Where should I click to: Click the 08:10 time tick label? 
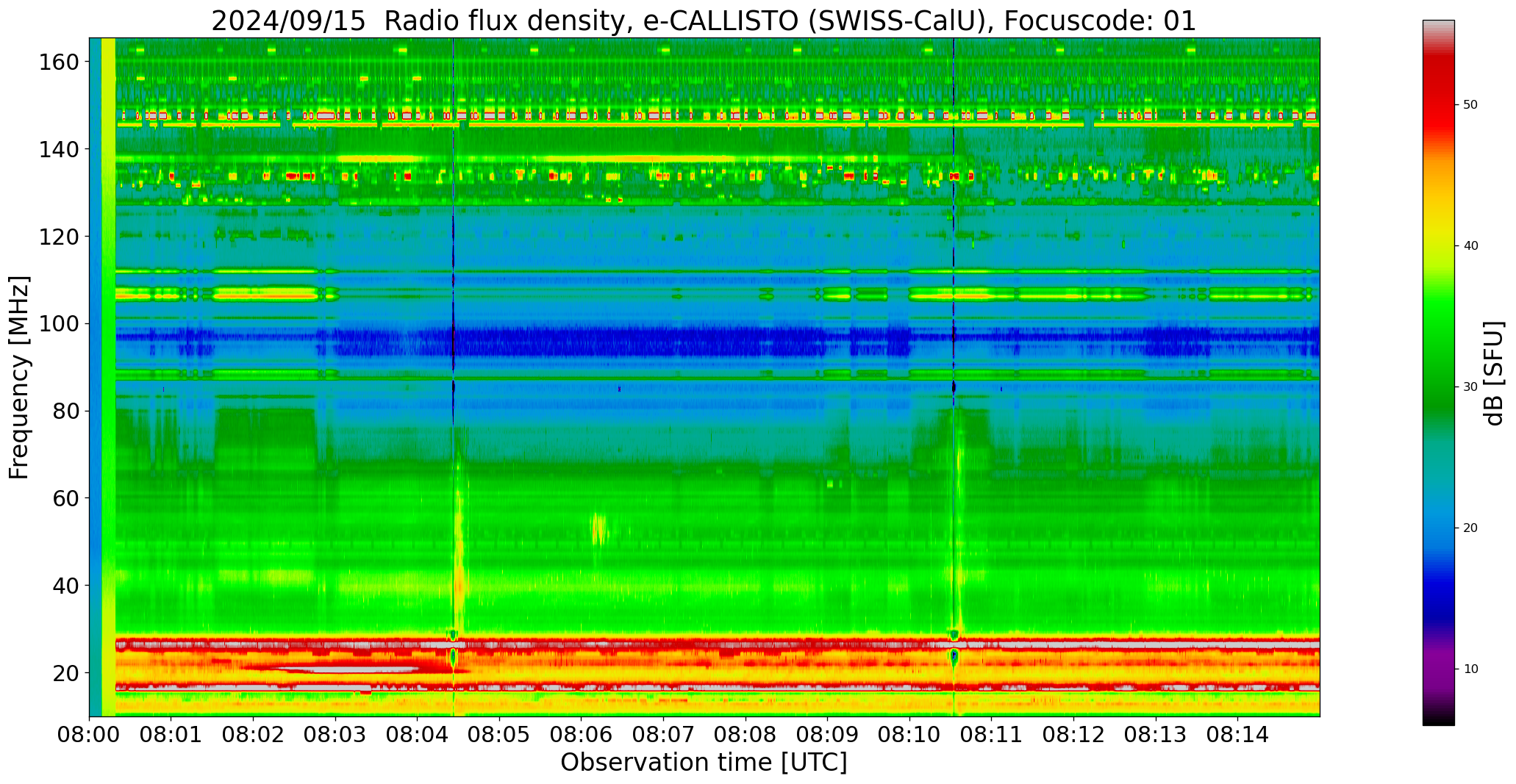909,734
